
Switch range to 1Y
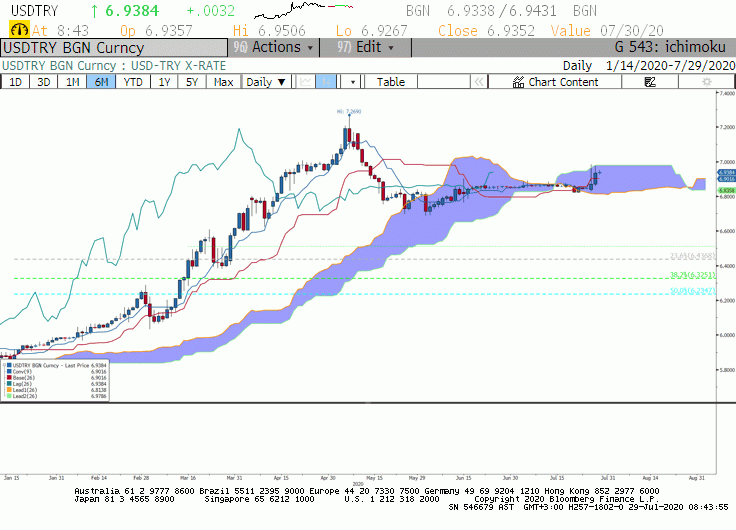pyautogui.click(x=164, y=82)
